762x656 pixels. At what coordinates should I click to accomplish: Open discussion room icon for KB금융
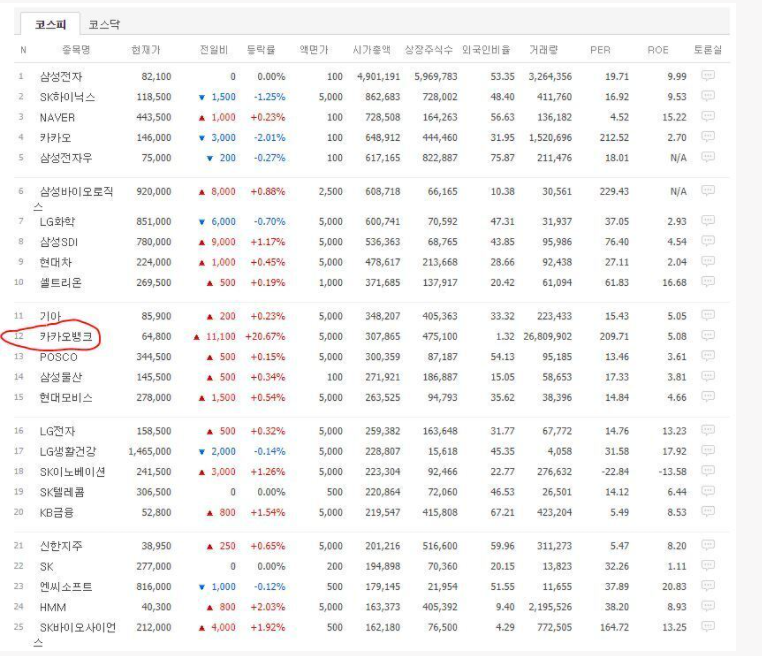(x=708, y=511)
